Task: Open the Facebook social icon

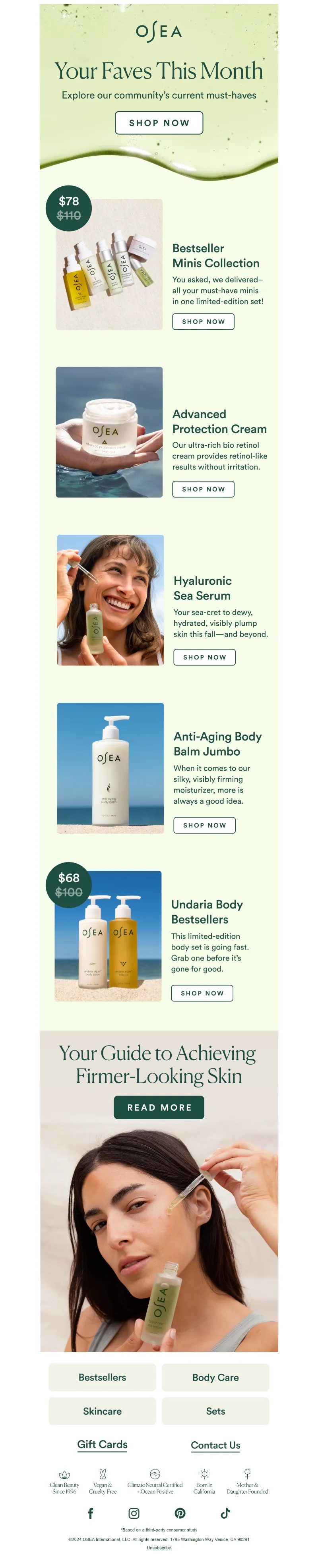Action: (91, 1513)
